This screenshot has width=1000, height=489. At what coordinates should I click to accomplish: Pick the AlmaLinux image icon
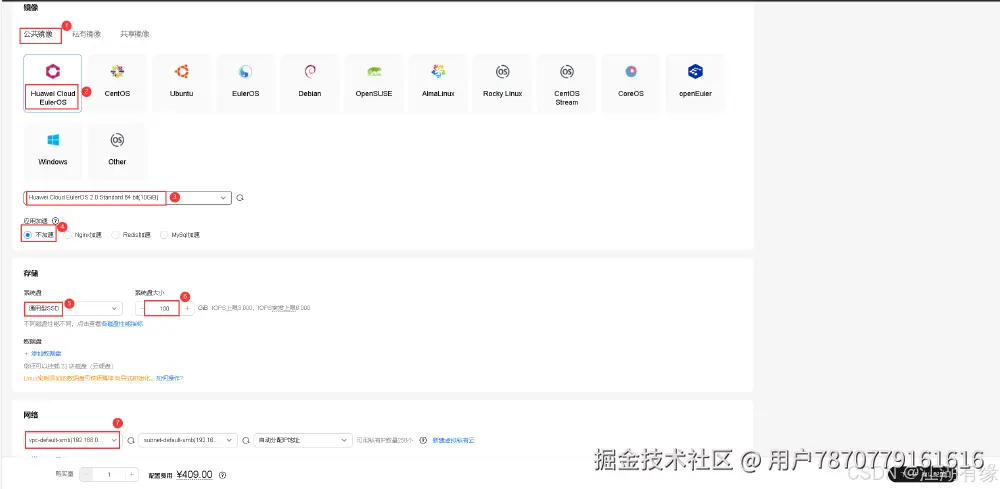point(438,71)
